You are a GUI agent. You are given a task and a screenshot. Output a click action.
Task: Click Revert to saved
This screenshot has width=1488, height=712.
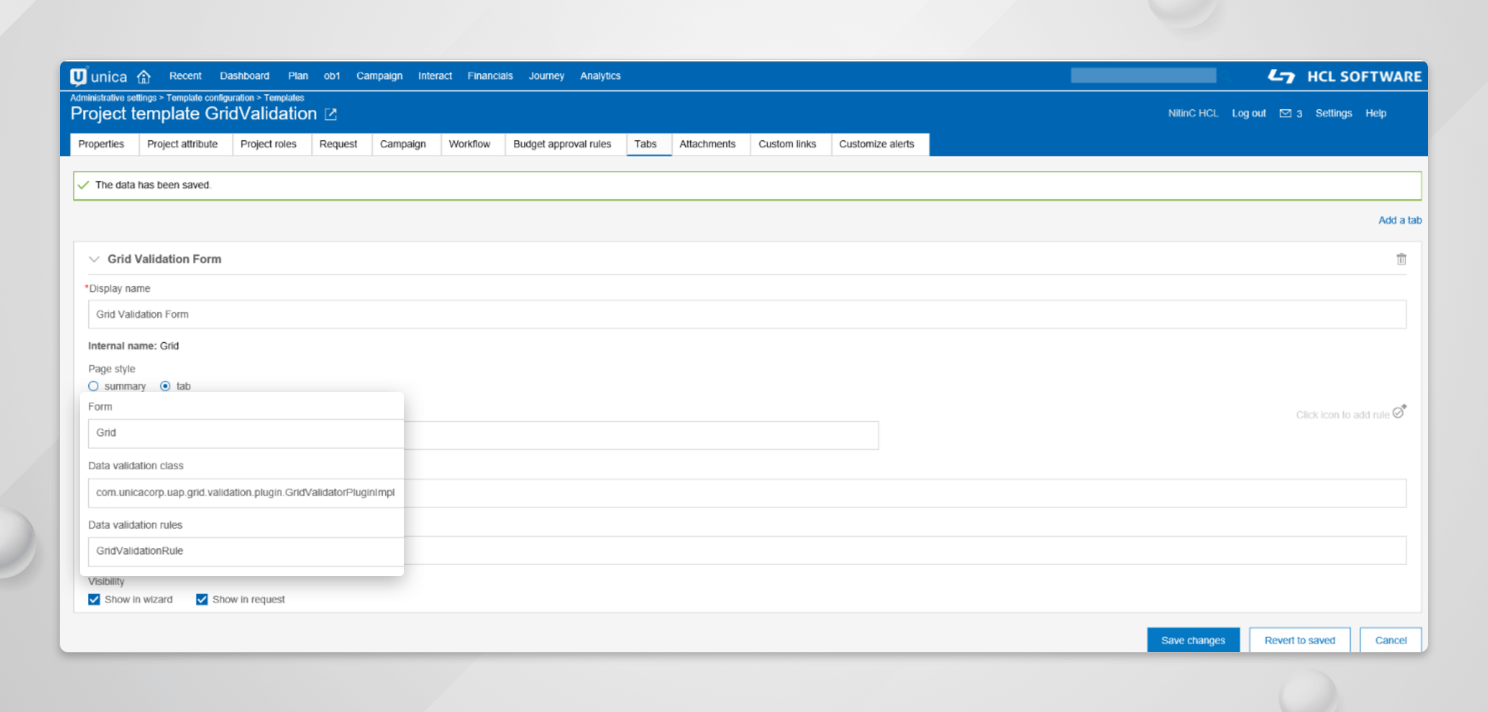(x=1299, y=640)
